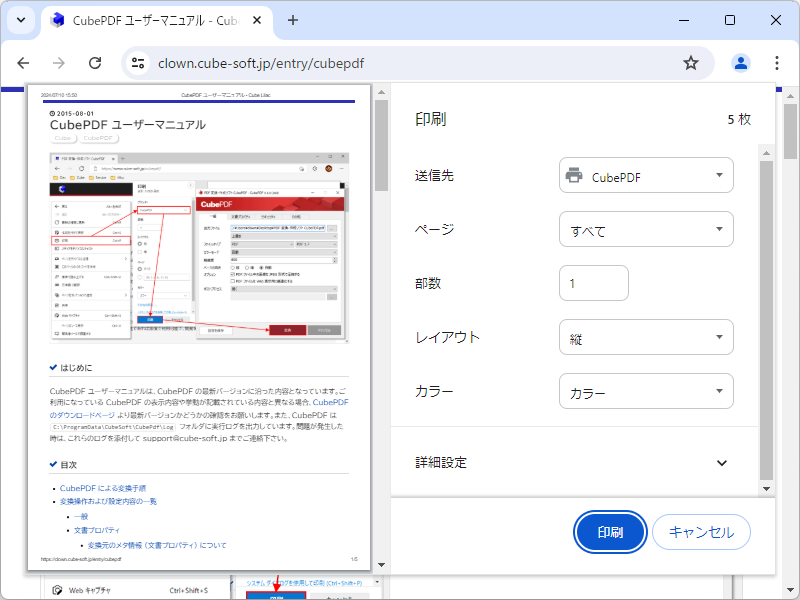Bookmark this page with the star icon

point(691,62)
